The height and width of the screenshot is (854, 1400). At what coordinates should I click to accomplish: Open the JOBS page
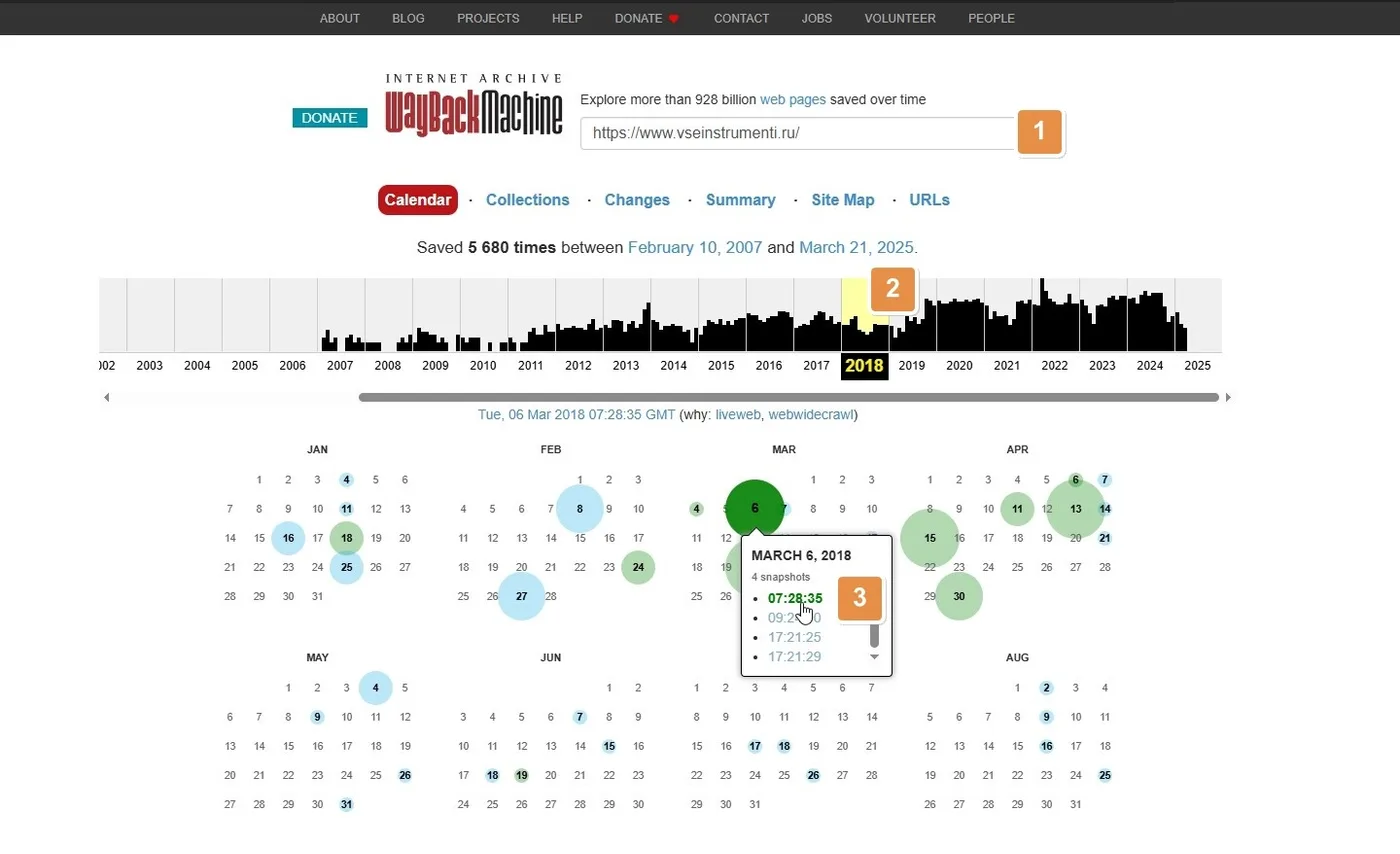[817, 18]
